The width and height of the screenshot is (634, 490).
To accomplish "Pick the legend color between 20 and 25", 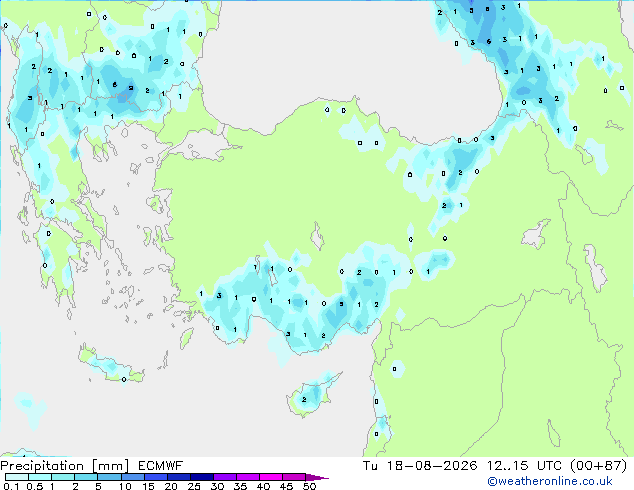I will (x=179, y=477).
